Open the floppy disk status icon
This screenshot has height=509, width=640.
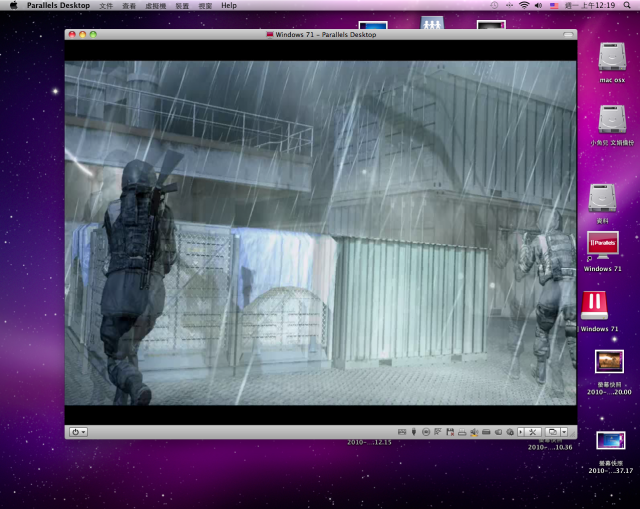[x=450, y=432]
